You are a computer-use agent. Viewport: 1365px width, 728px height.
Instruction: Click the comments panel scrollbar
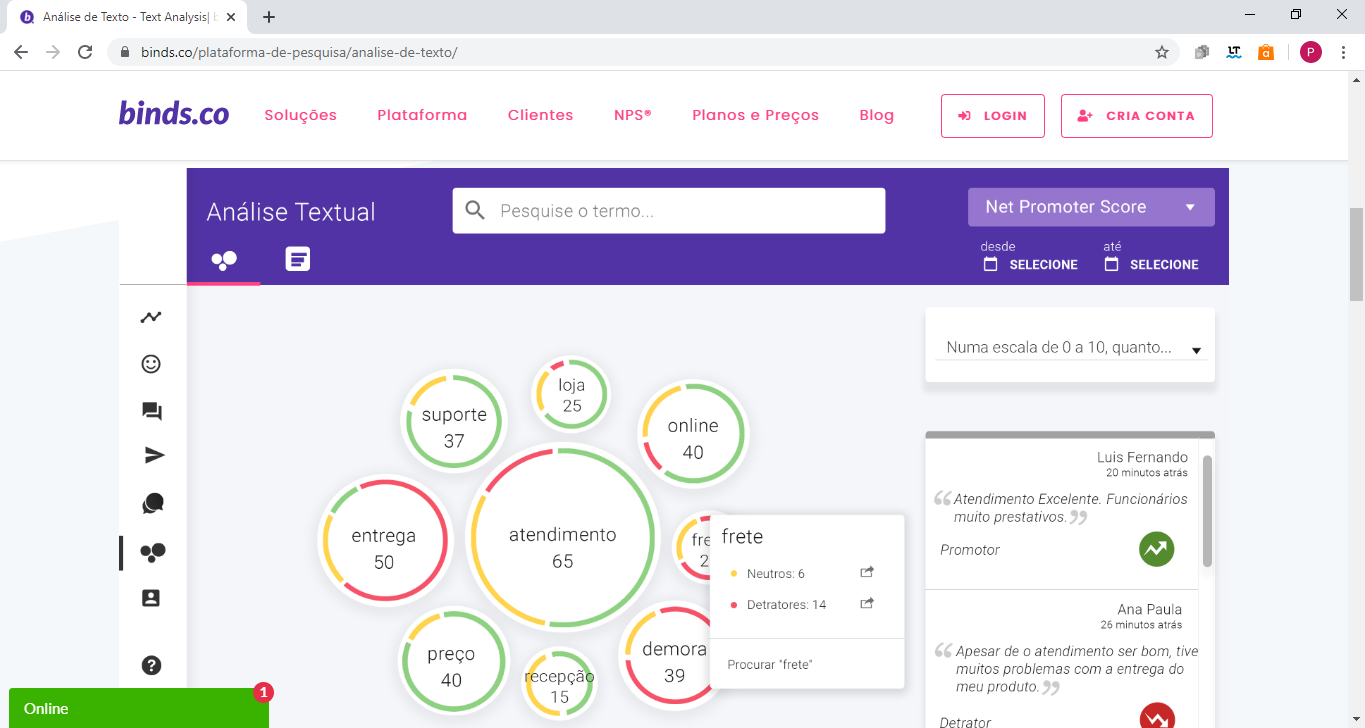tap(1207, 510)
